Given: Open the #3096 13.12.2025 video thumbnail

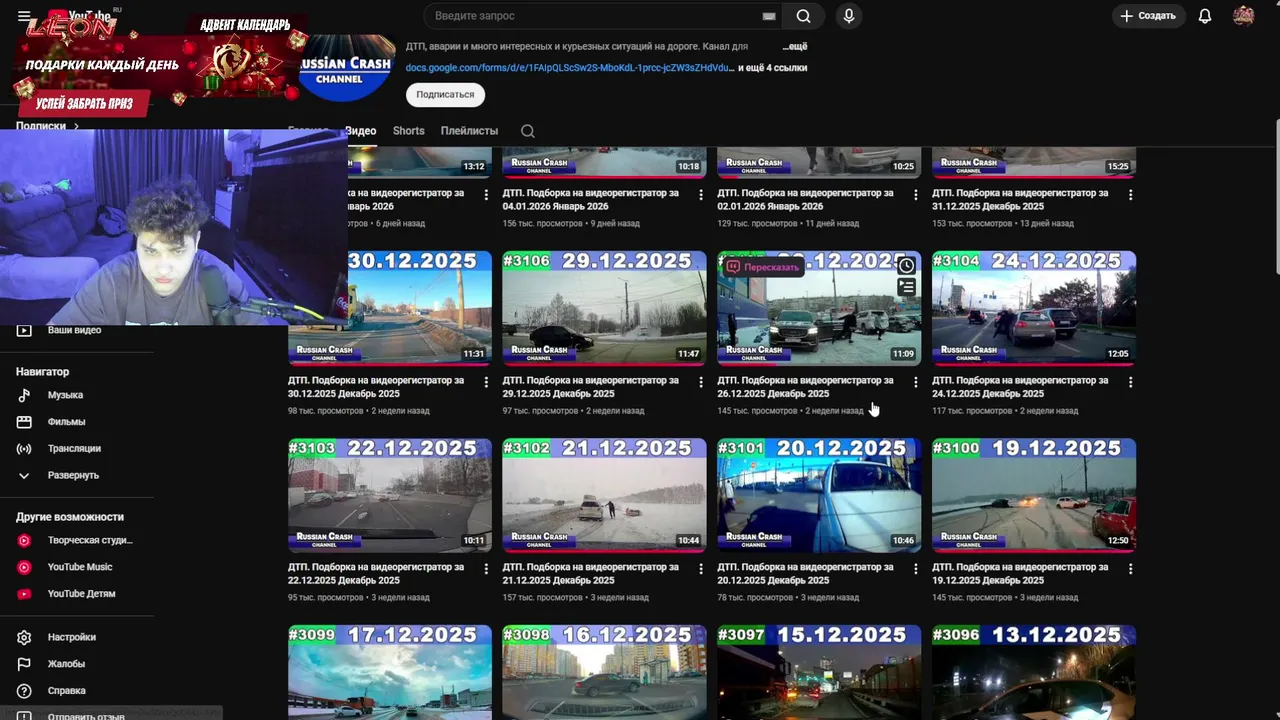Looking at the screenshot, I should [x=1034, y=672].
